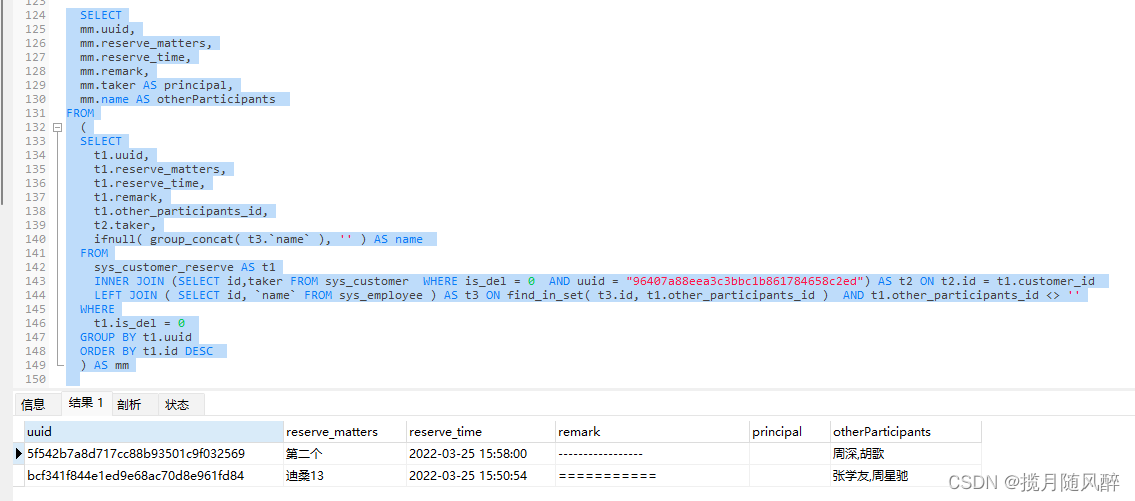Select the equals-signs remark cell in second row
The image size is (1135, 501).
click(x=652, y=476)
